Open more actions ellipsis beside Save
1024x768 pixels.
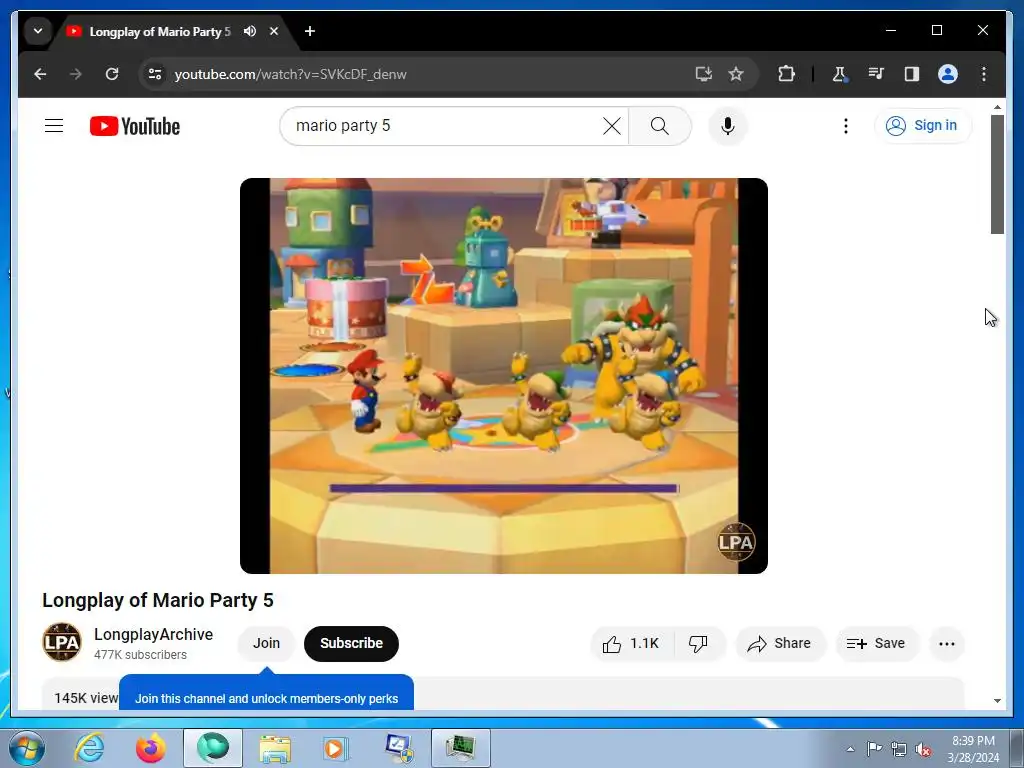click(x=947, y=644)
